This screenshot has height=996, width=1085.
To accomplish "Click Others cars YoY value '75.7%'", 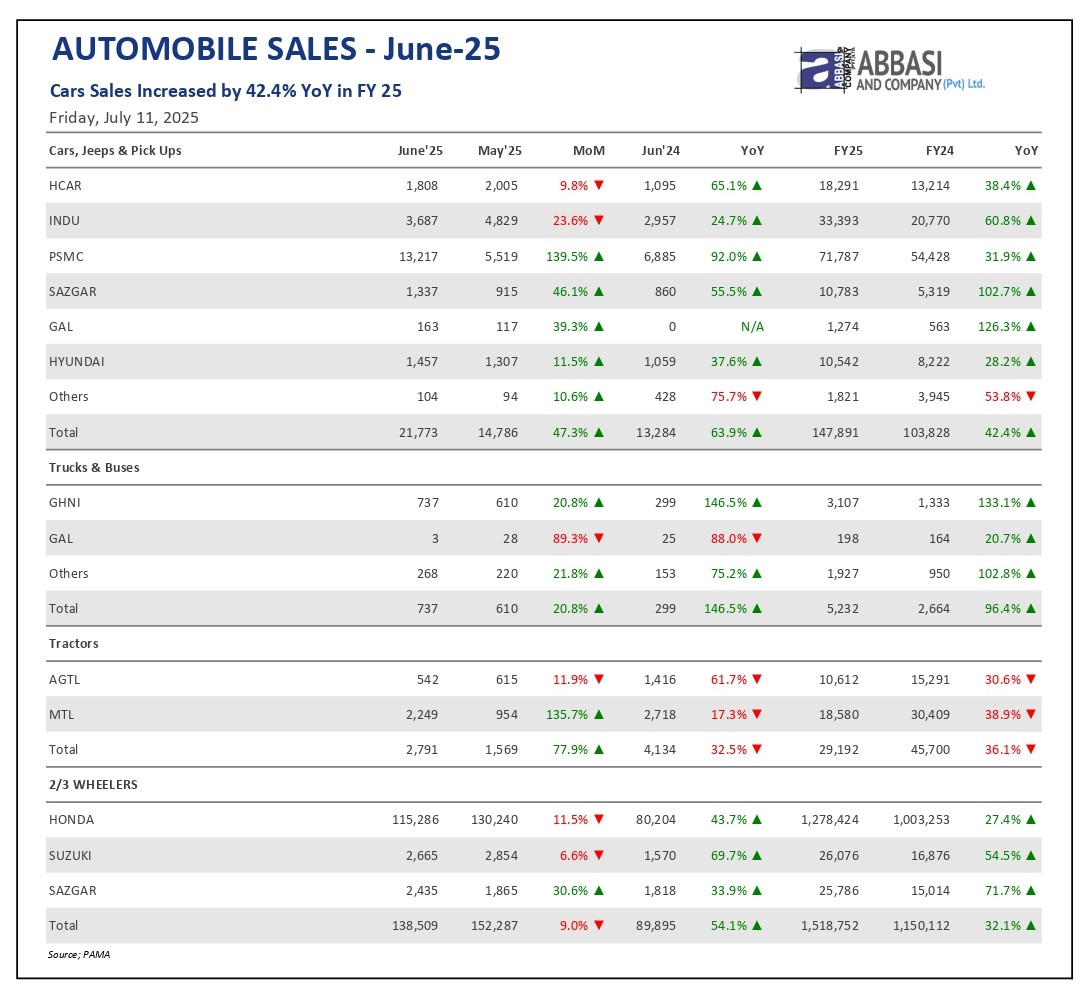I will click(x=729, y=397).
